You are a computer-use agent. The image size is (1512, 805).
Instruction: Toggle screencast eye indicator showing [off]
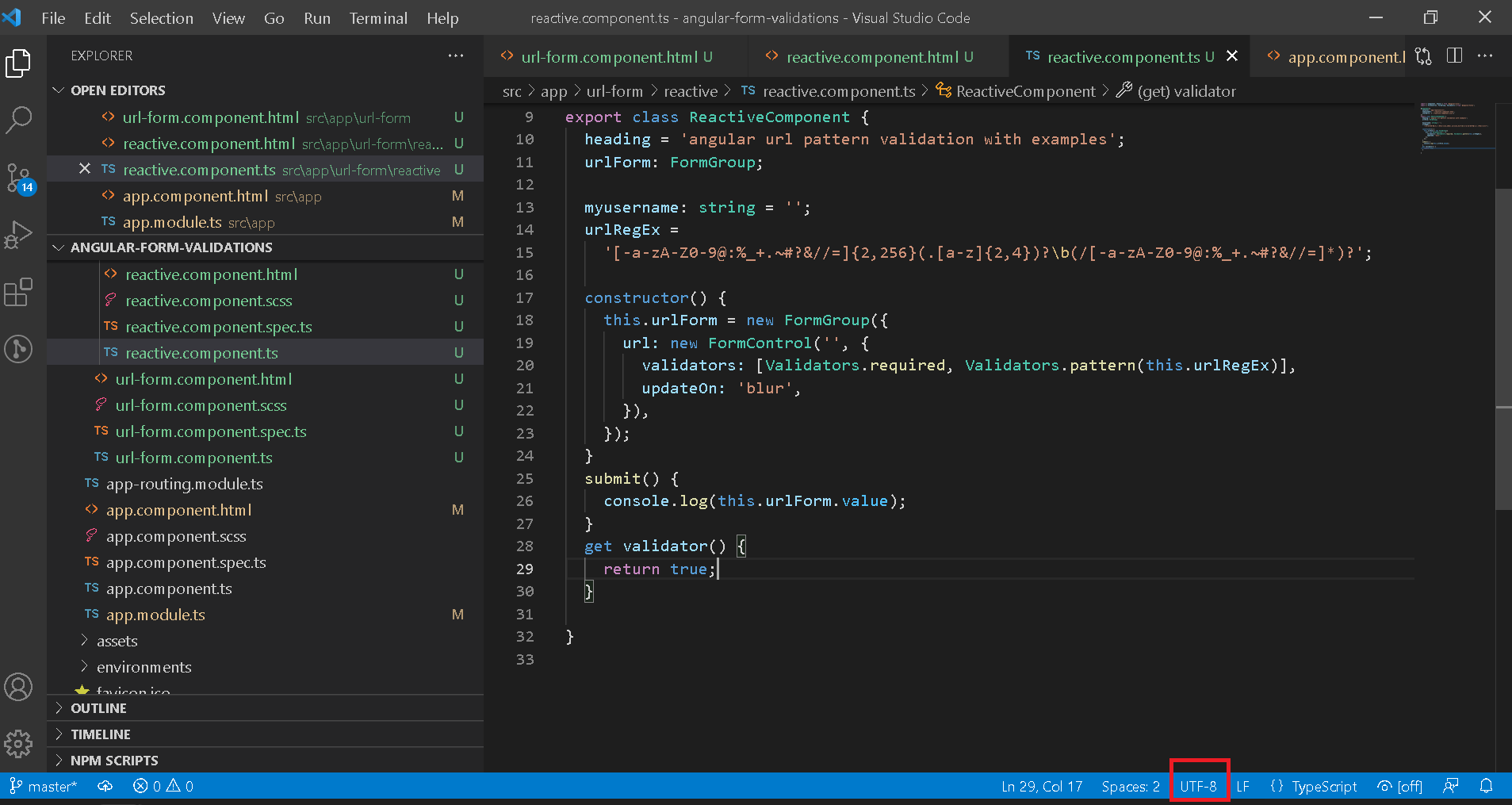[1399, 786]
